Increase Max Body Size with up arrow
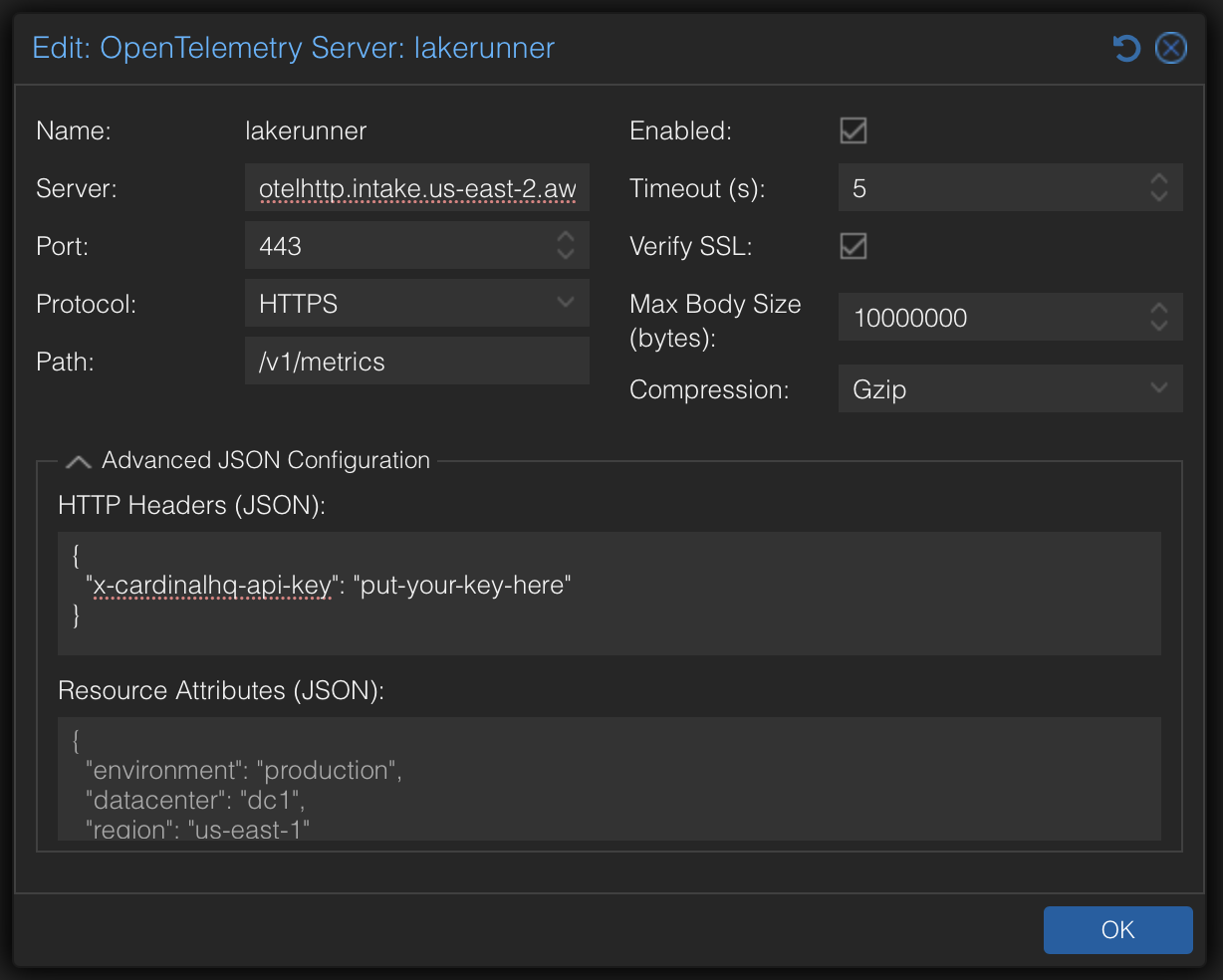1223x980 pixels. pos(1159,310)
